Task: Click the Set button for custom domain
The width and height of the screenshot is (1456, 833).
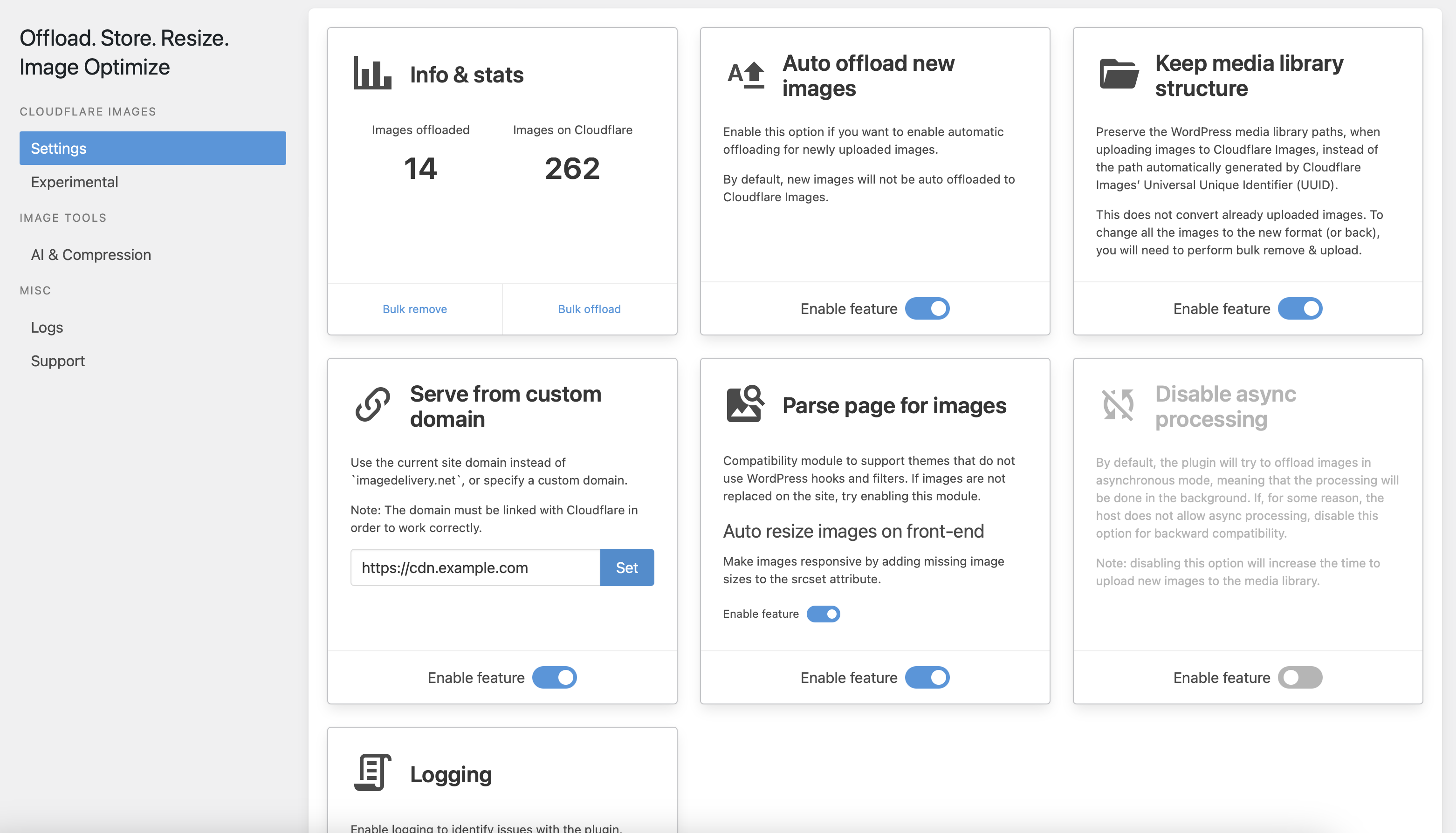Action: tap(626, 567)
